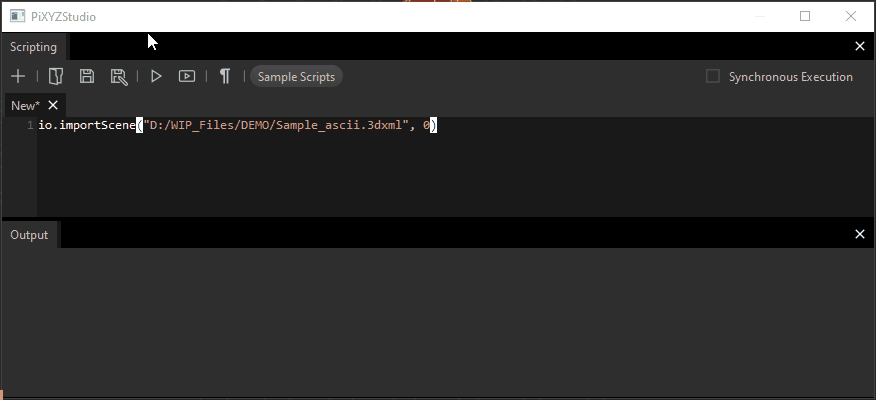876x400 pixels.
Task: Close the New* script tab
Action: coord(53,105)
